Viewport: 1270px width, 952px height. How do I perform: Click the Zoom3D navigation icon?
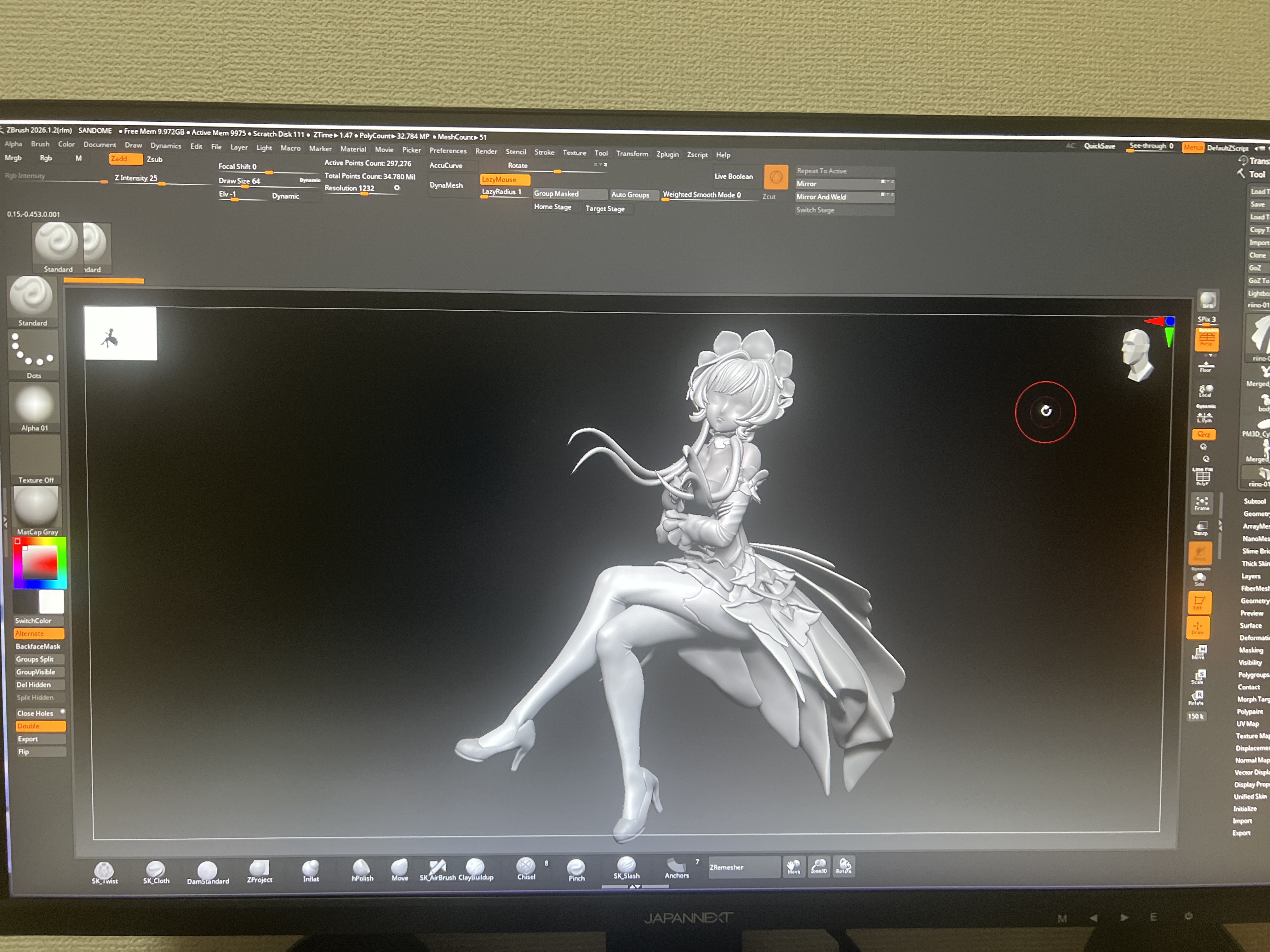tap(819, 866)
